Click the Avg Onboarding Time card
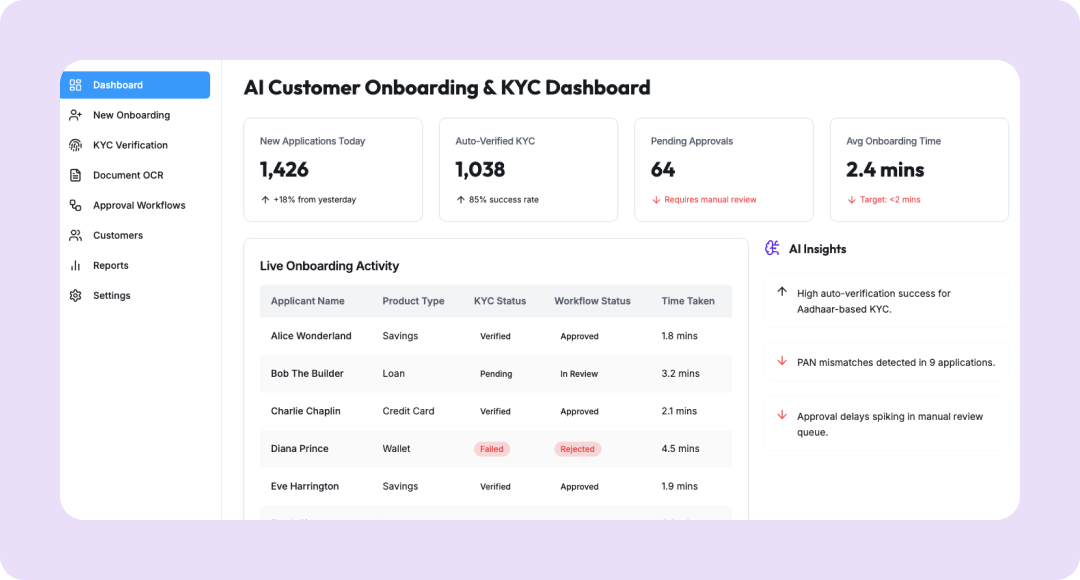This screenshot has width=1080, height=580. (x=918, y=169)
